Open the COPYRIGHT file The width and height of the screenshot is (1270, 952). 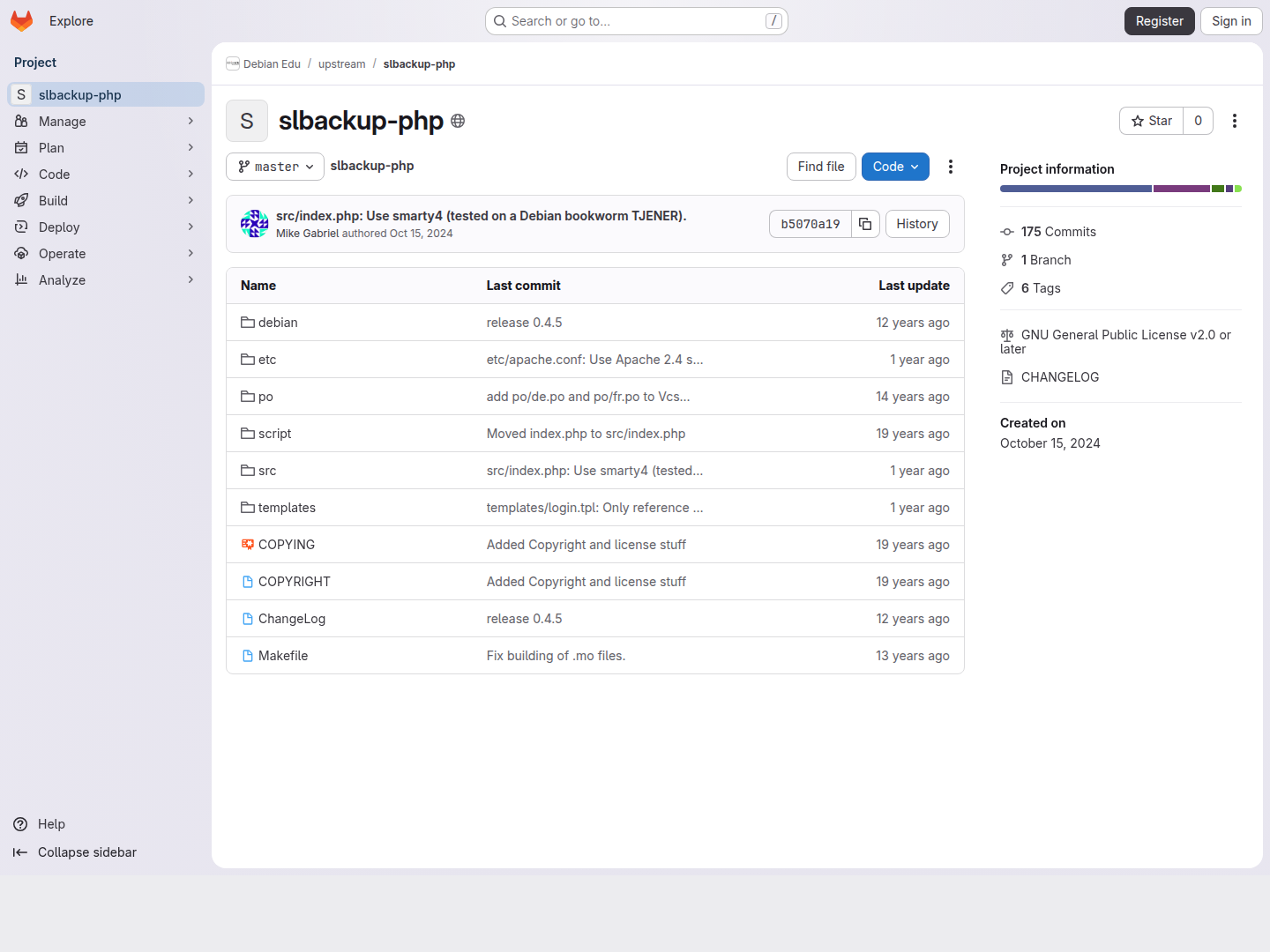[295, 582]
